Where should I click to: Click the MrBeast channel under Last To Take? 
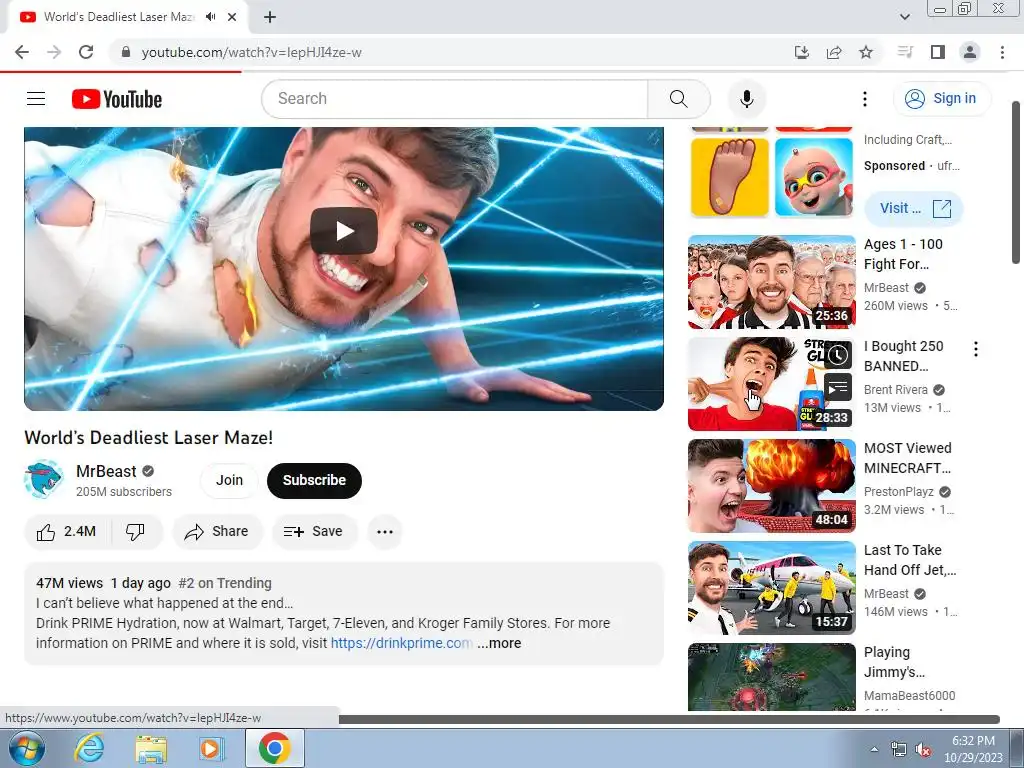886,594
